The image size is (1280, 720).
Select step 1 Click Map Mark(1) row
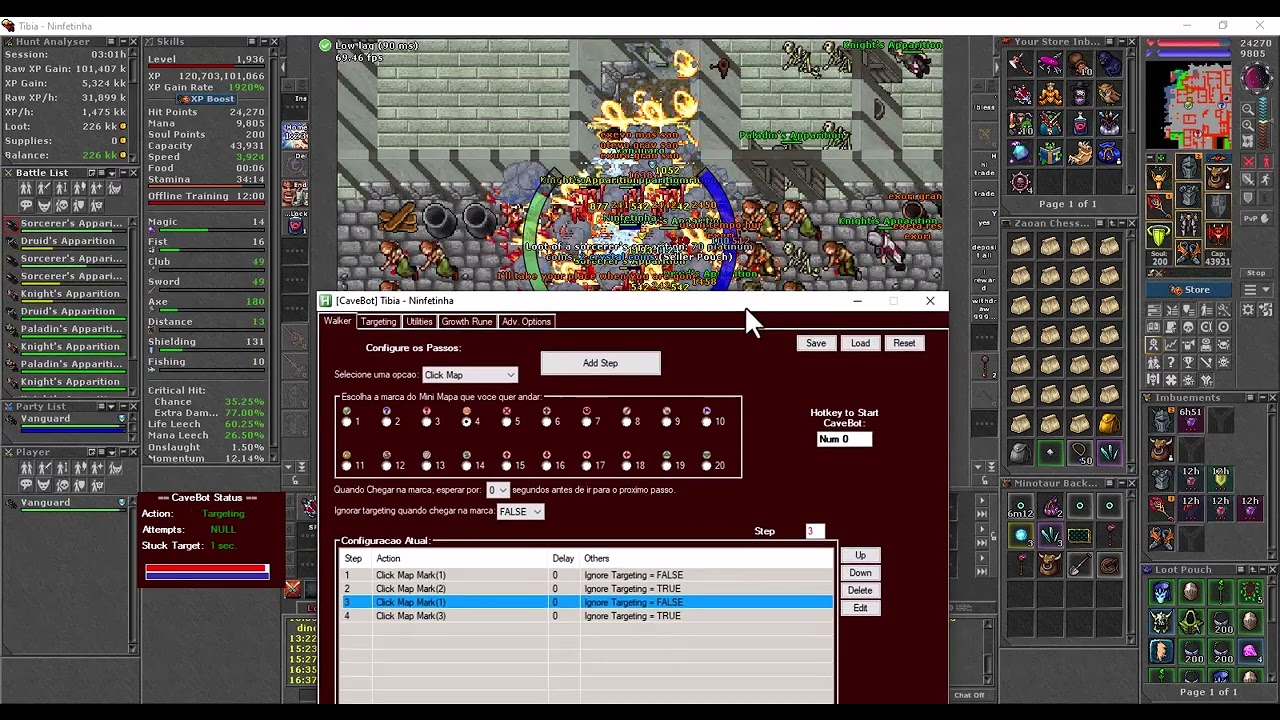pyautogui.click(x=587, y=575)
